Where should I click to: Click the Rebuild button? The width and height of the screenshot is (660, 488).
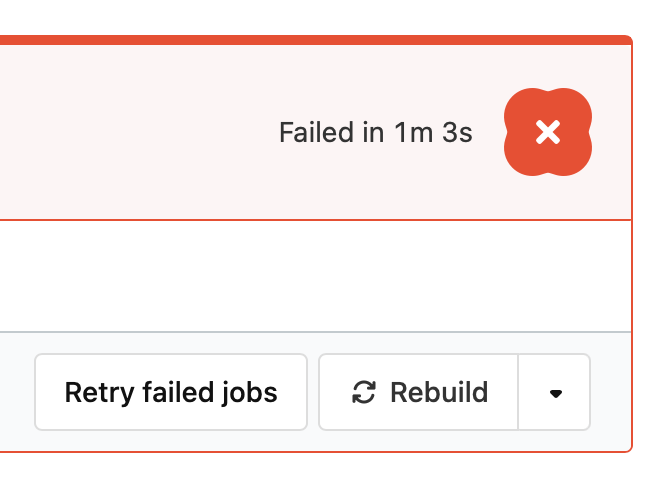418,392
